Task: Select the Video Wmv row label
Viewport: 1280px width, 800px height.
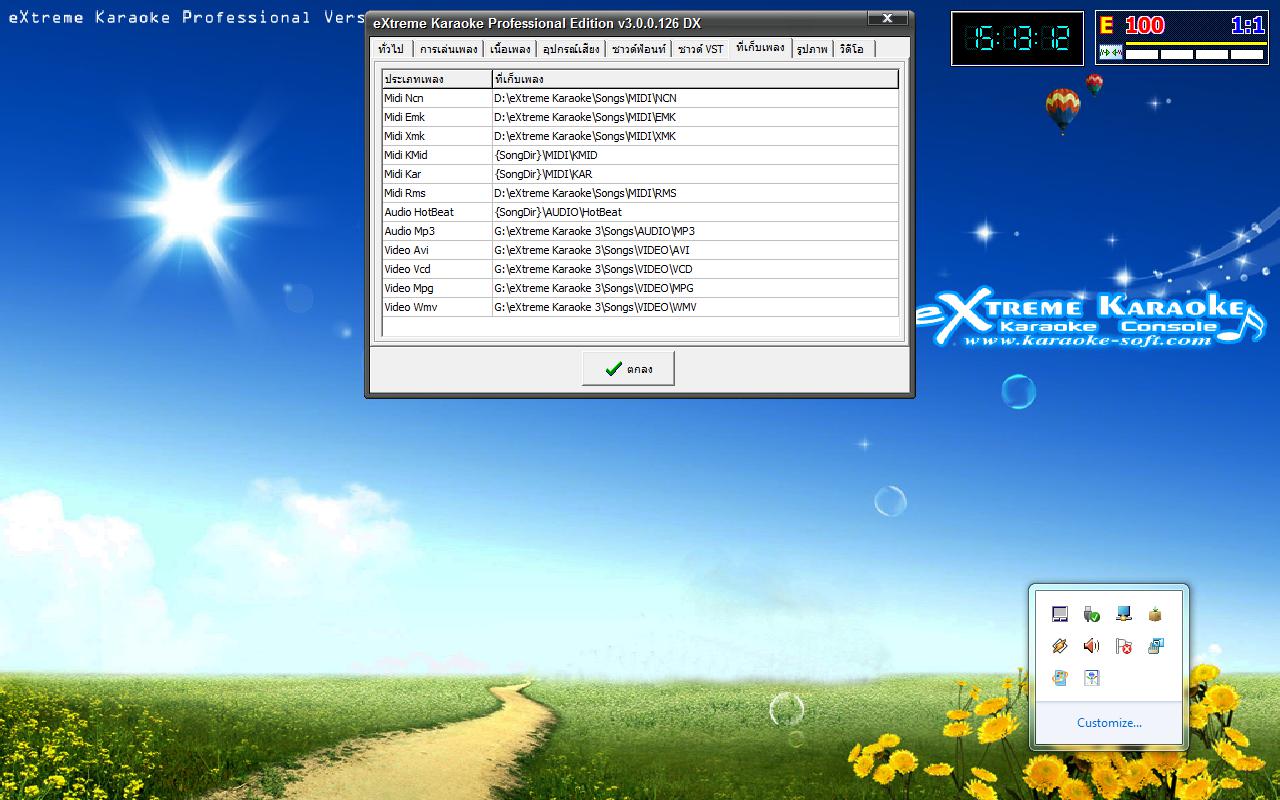Action: point(437,307)
